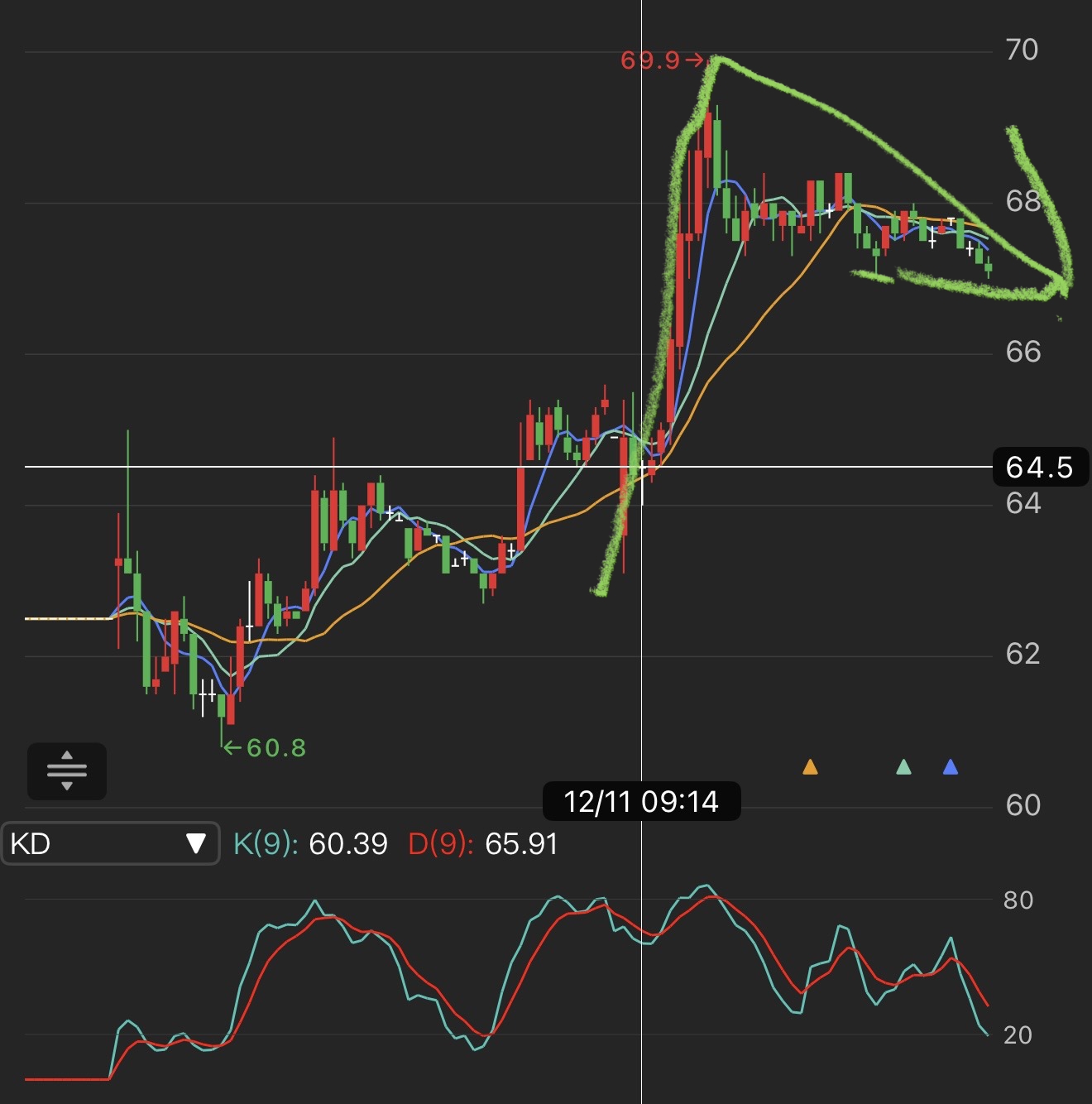
Task: Click the 70 price axis label
Action: tap(1022, 50)
